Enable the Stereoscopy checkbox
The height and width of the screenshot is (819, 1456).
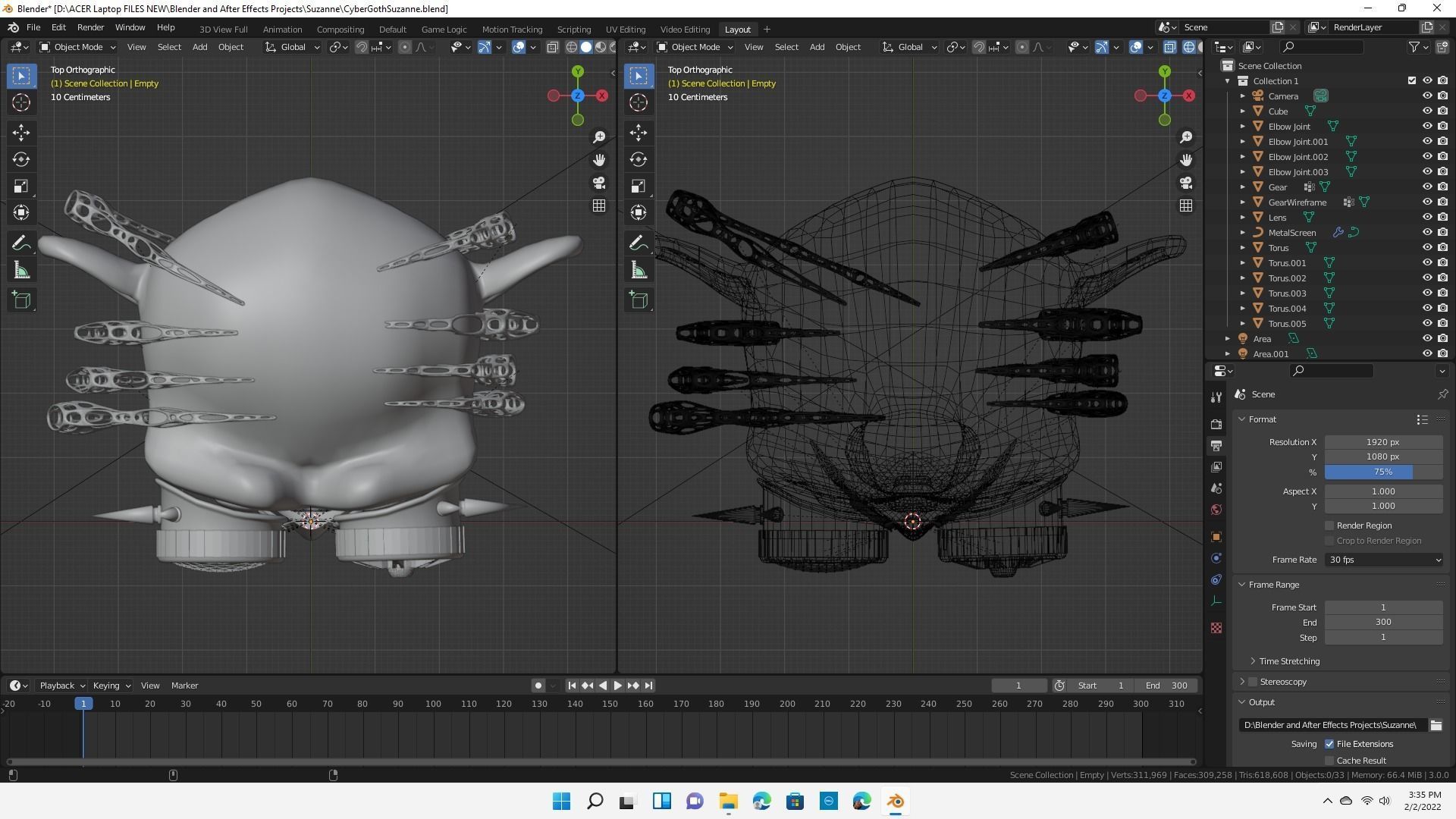[1253, 682]
